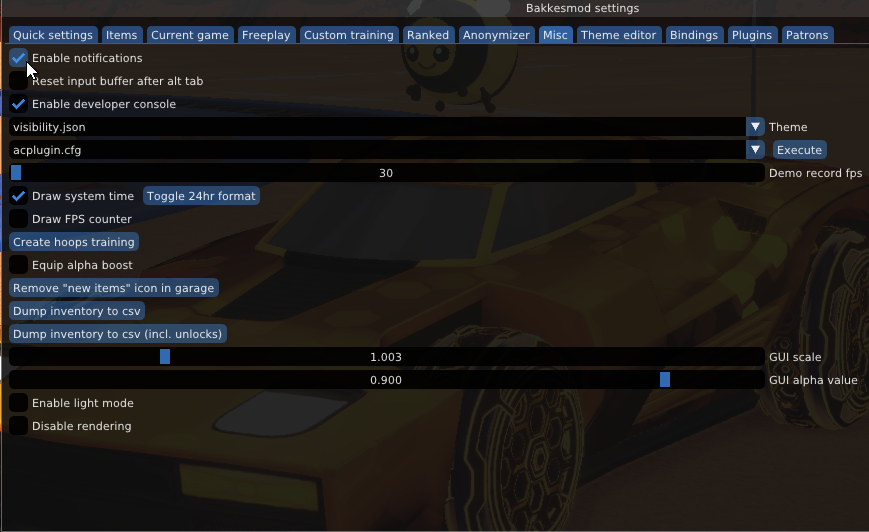Toggle Draw system time checkbox
The height and width of the screenshot is (532, 869).
(x=18, y=196)
